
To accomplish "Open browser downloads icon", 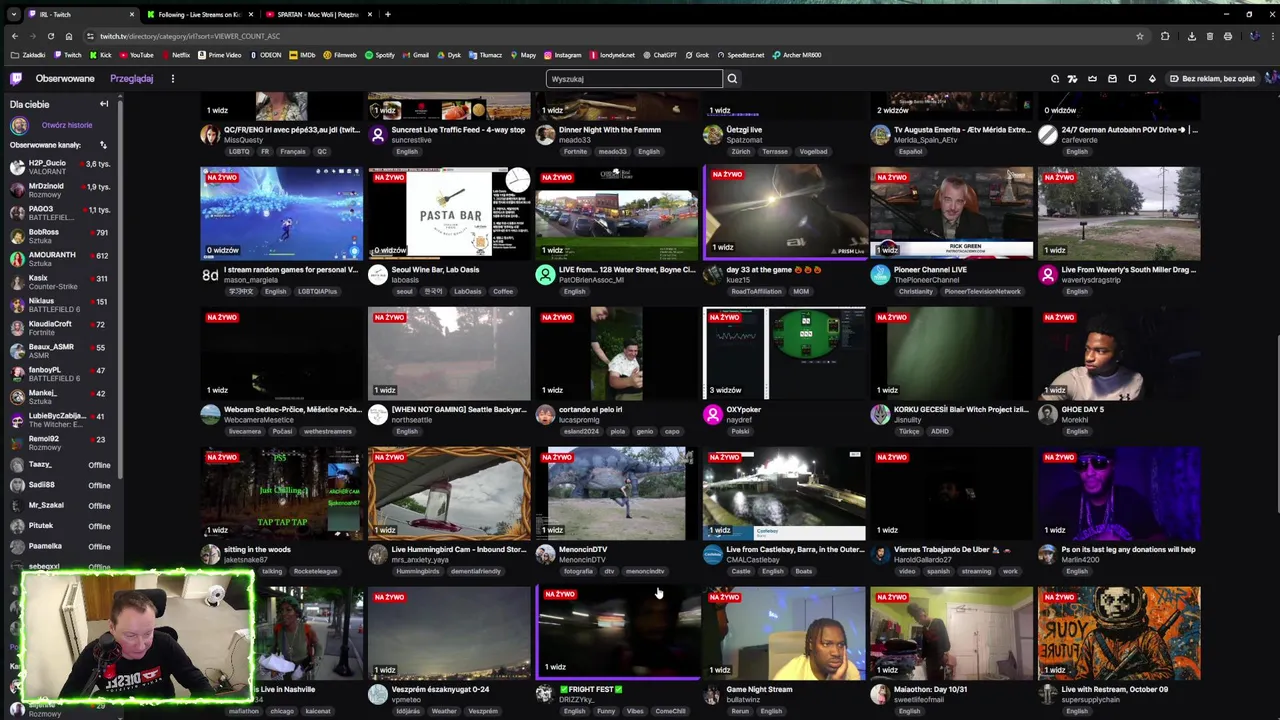I will (1191, 36).
